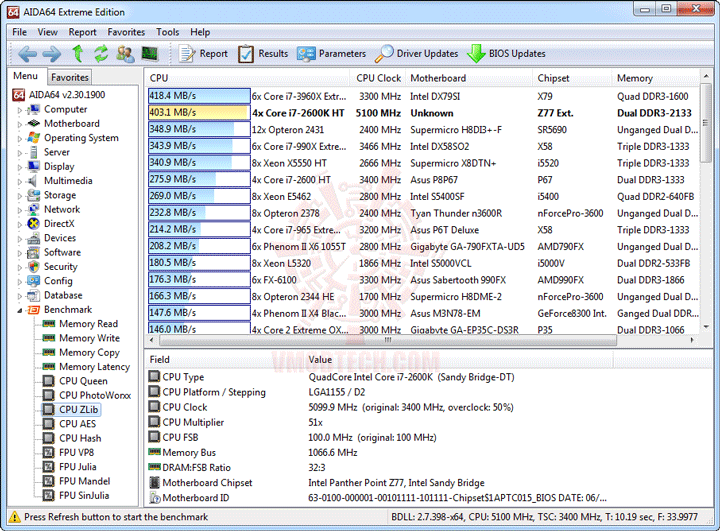Switch to the Favorites tab in sidebar
This screenshot has height=531, width=720.
(70, 77)
